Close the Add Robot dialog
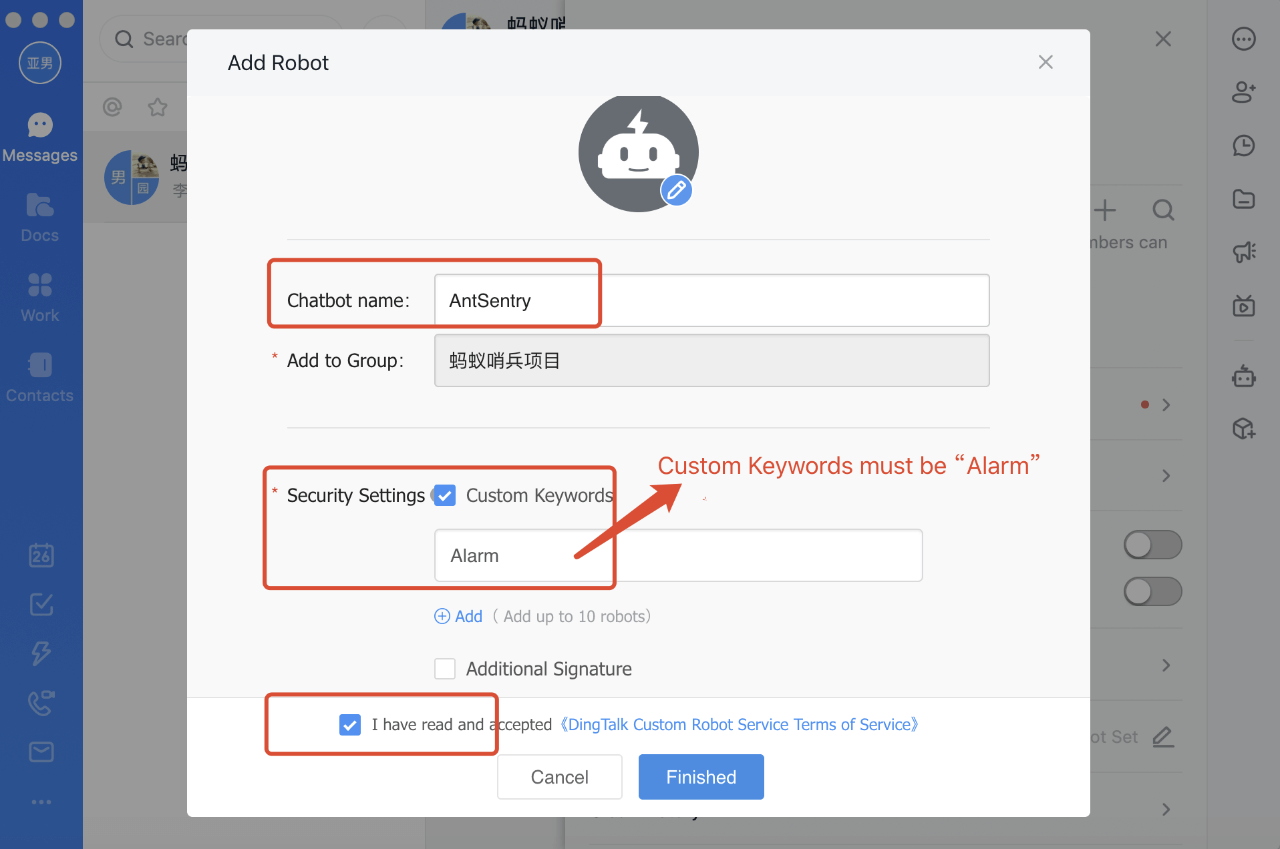Image resolution: width=1280 pixels, height=849 pixels. 1046,62
